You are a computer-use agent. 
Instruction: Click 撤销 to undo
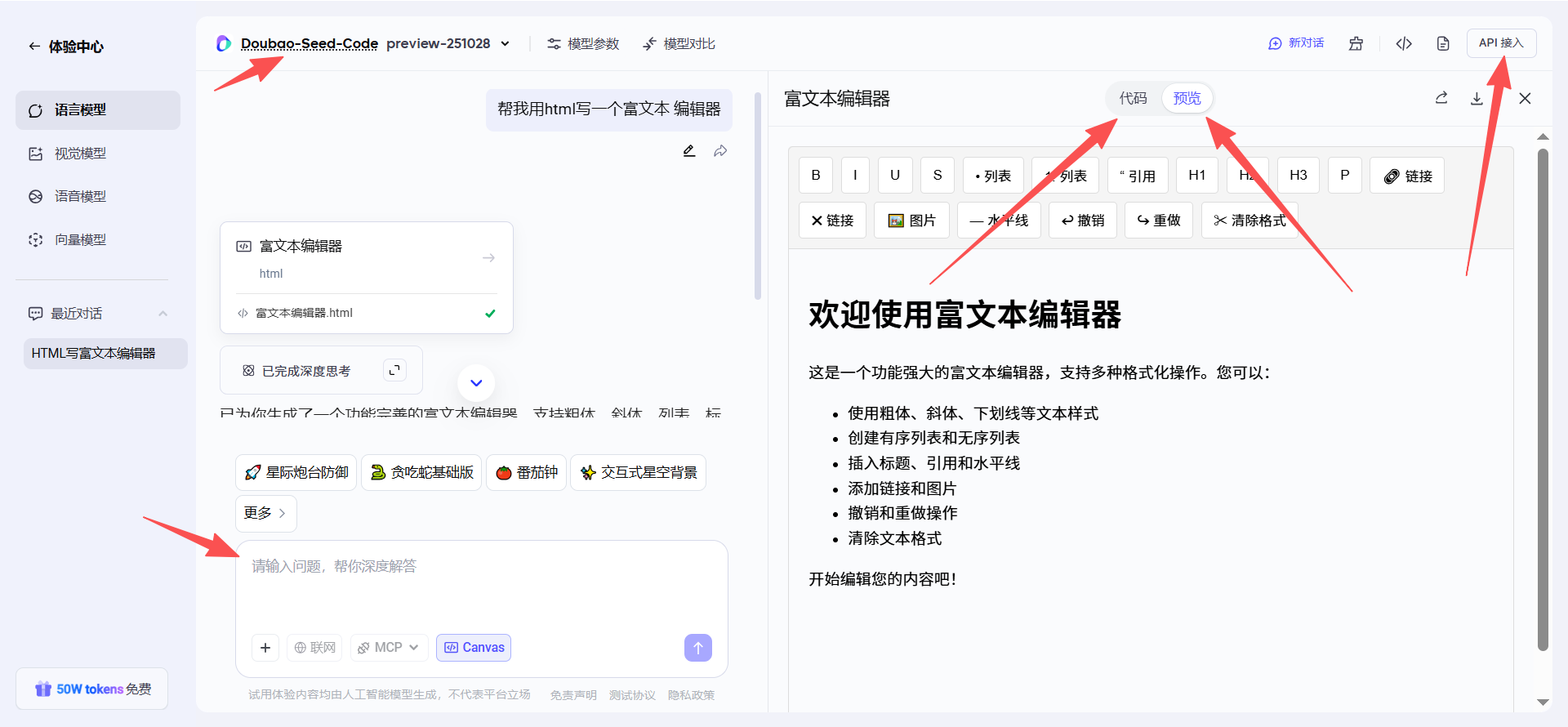[x=1083, y=221]
